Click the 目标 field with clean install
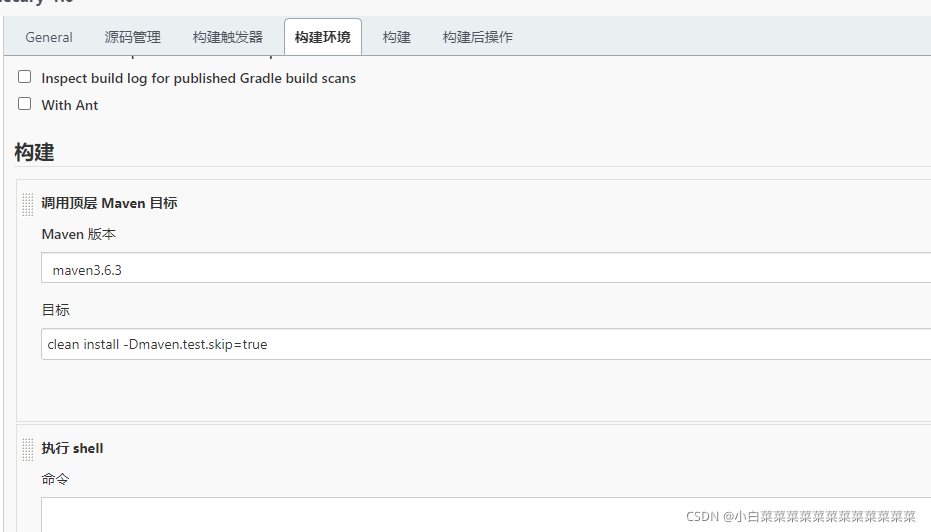This screenshot has width=931, height=532. click(486, 344)
